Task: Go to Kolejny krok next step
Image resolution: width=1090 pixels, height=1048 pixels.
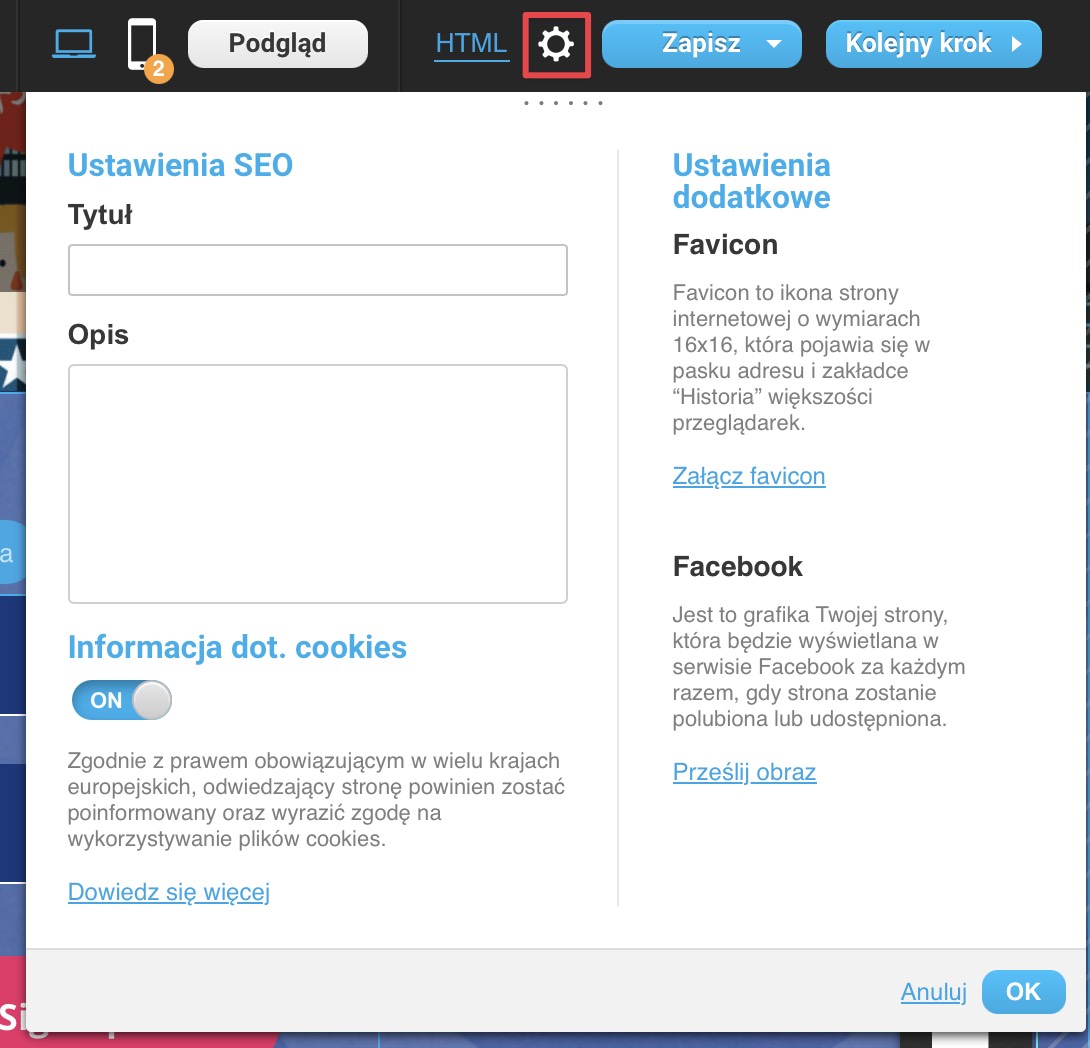Action: click(x=934, y=44)
